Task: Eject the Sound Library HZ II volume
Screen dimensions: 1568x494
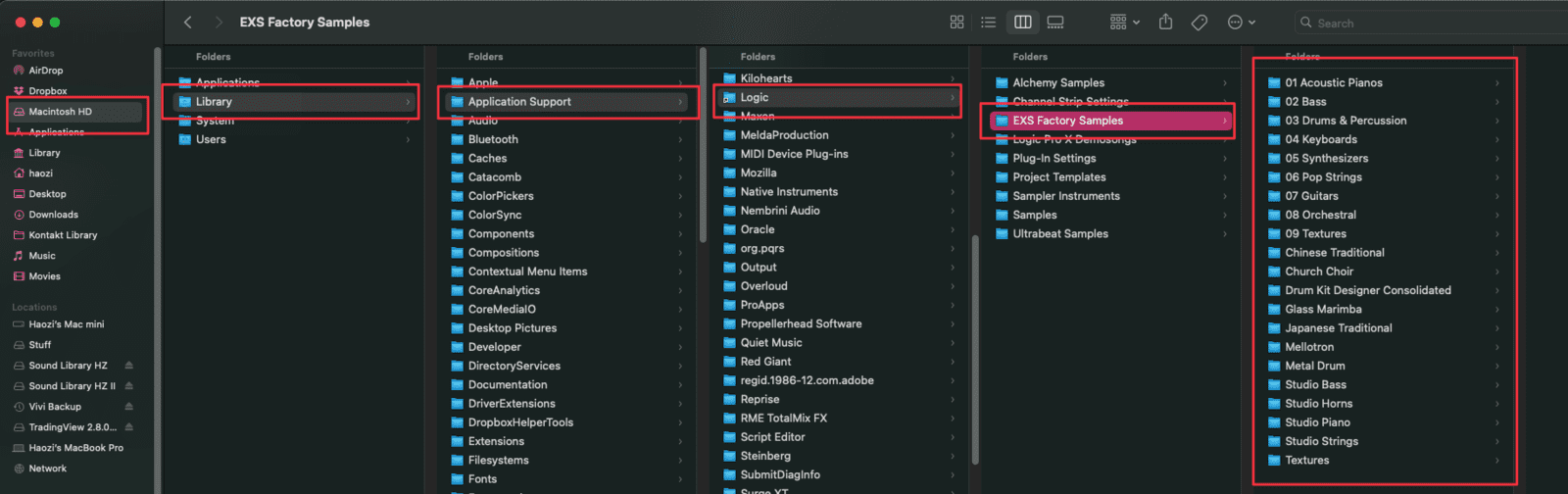Action: [x=128, y=386]
